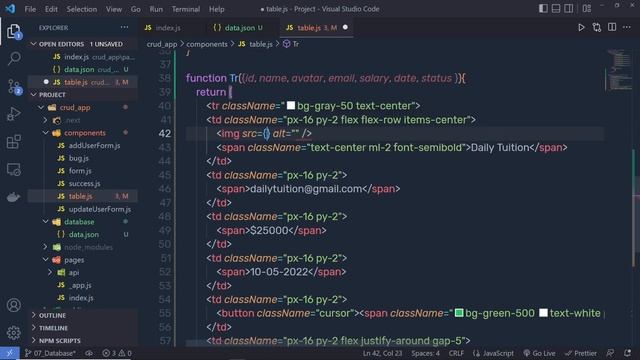Click the feedback icon in status bar
The image size is (640, 360).
[611, 353]
